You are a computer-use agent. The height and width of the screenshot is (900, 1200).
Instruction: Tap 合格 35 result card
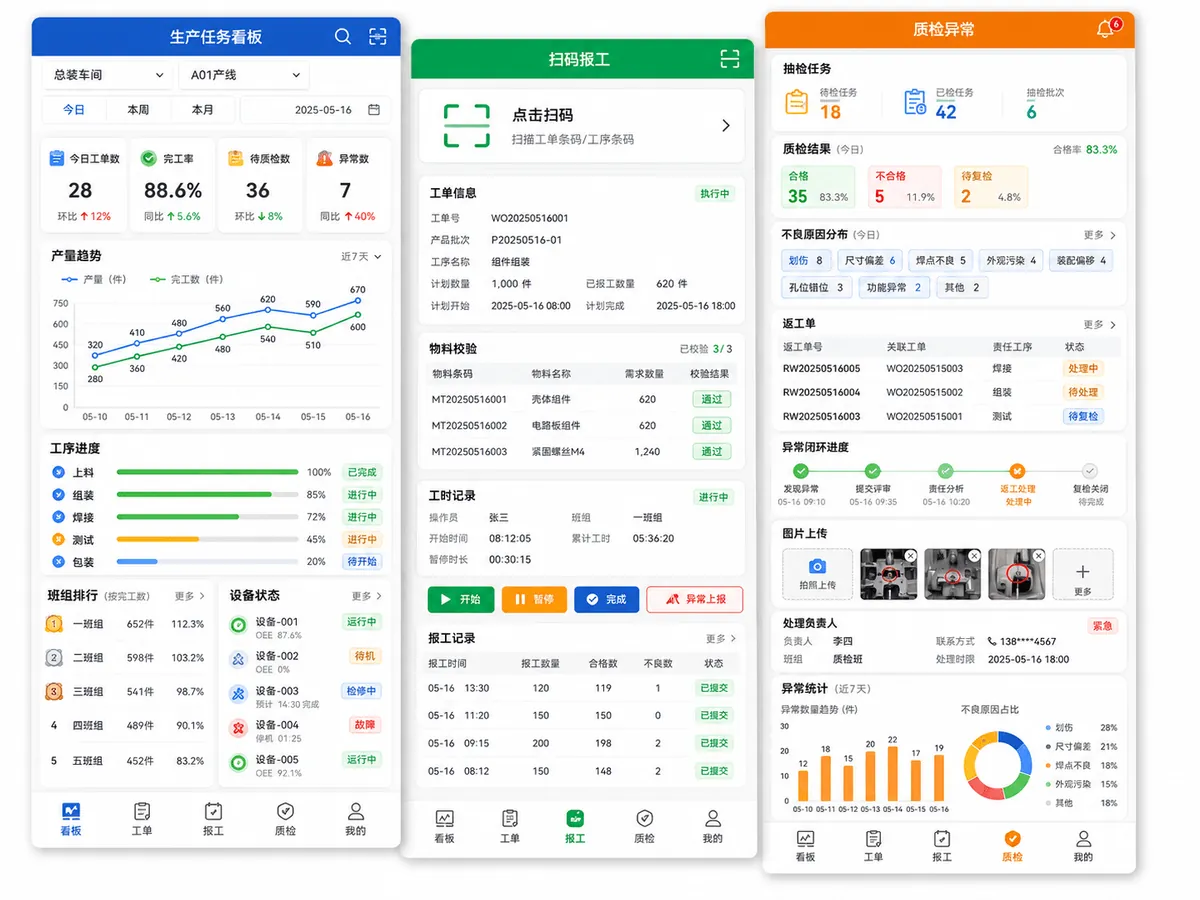pos(818,187)
